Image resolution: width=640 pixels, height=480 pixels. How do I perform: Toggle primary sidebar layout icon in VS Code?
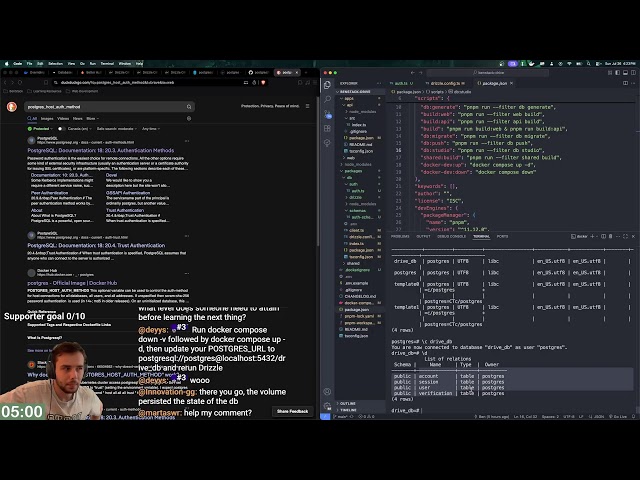[x=618, y=73]
